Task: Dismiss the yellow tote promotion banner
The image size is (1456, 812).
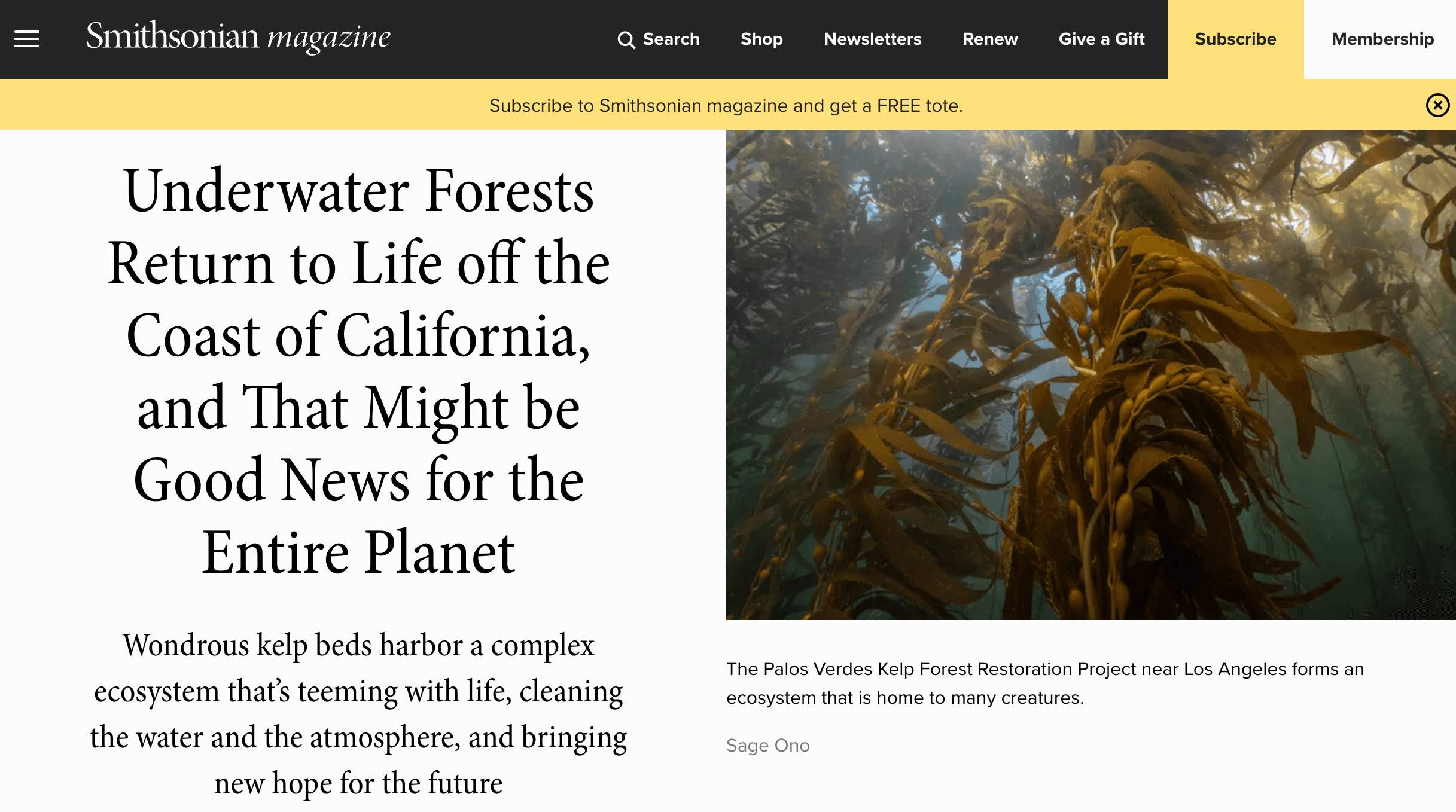Action: click(x=1436, y=105)
